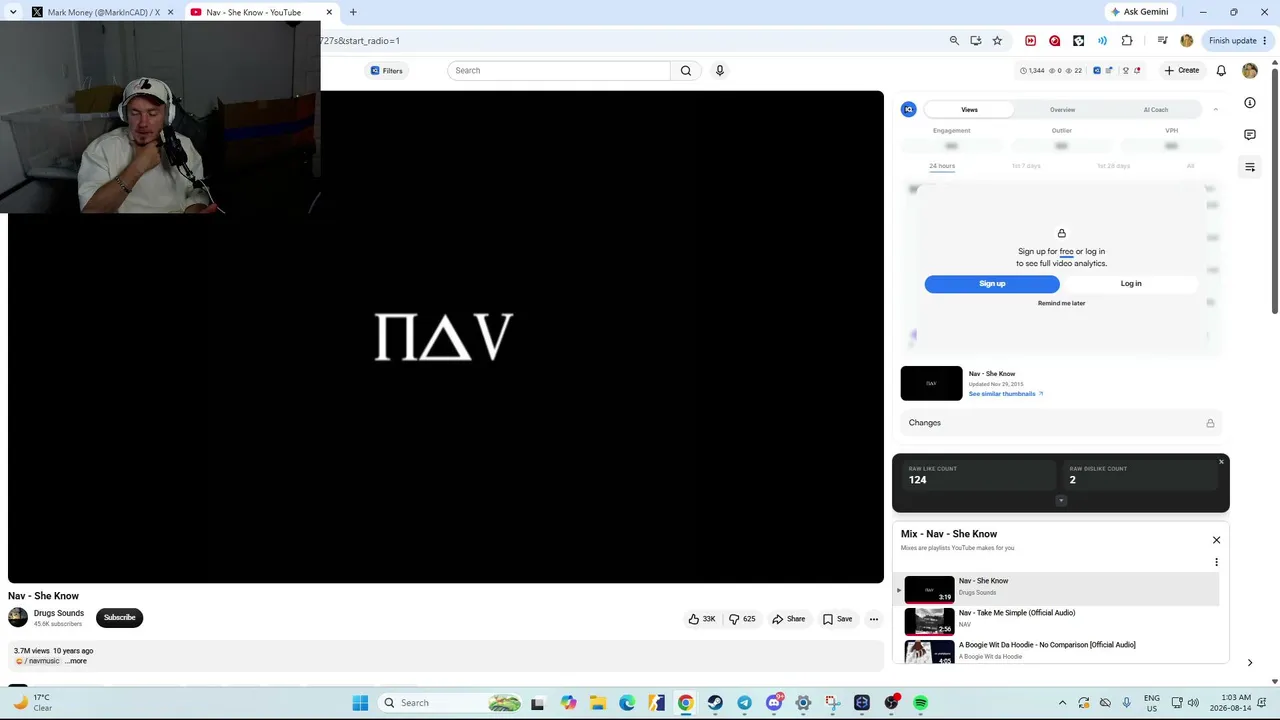Screen dimensions: 1280x720
Task: Open the Chrome tab search dropdown
Action: [13, 12]
